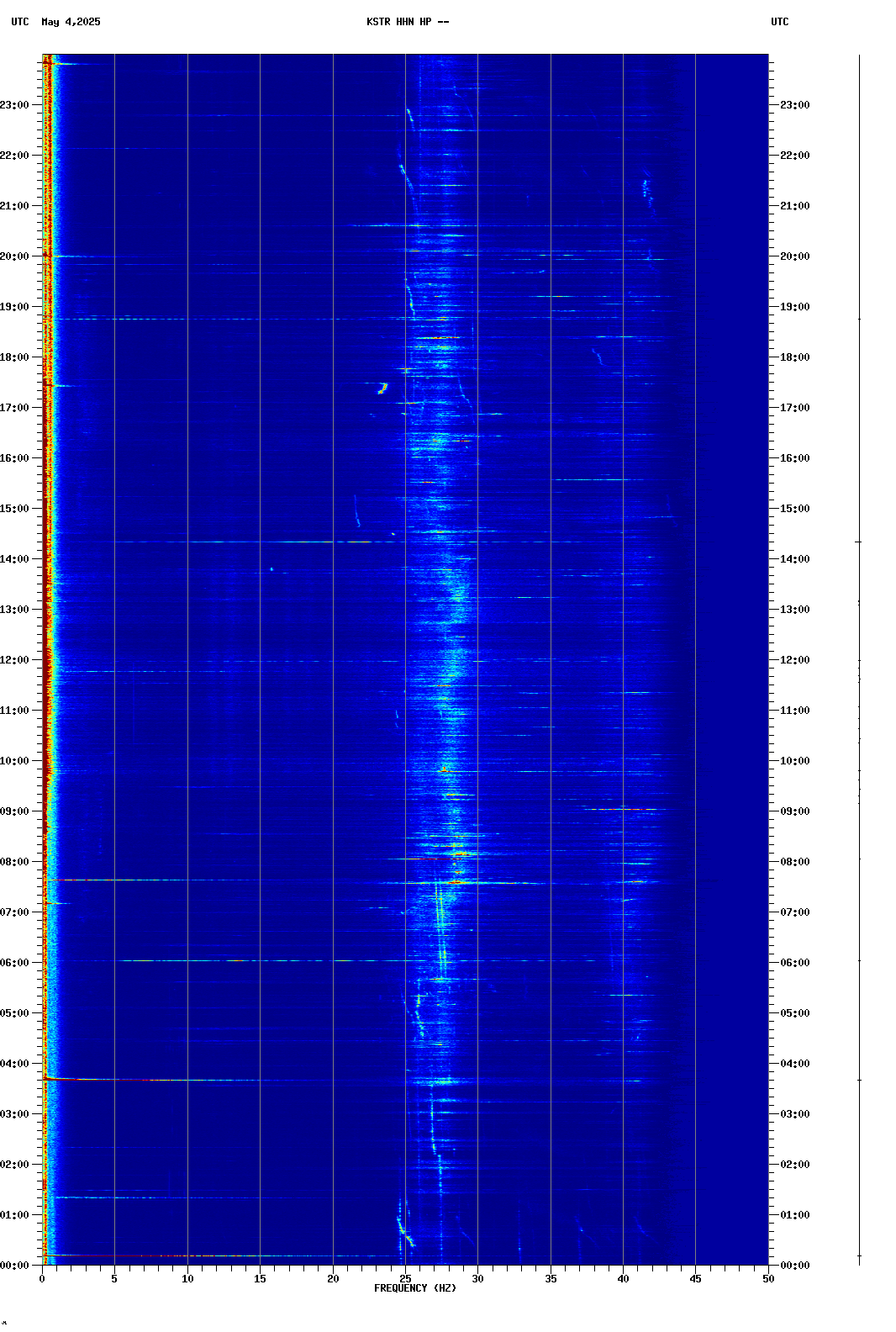Click the left axis 17:00 time label
This screenshot has height=1332, width=896.
coord(14,408)
